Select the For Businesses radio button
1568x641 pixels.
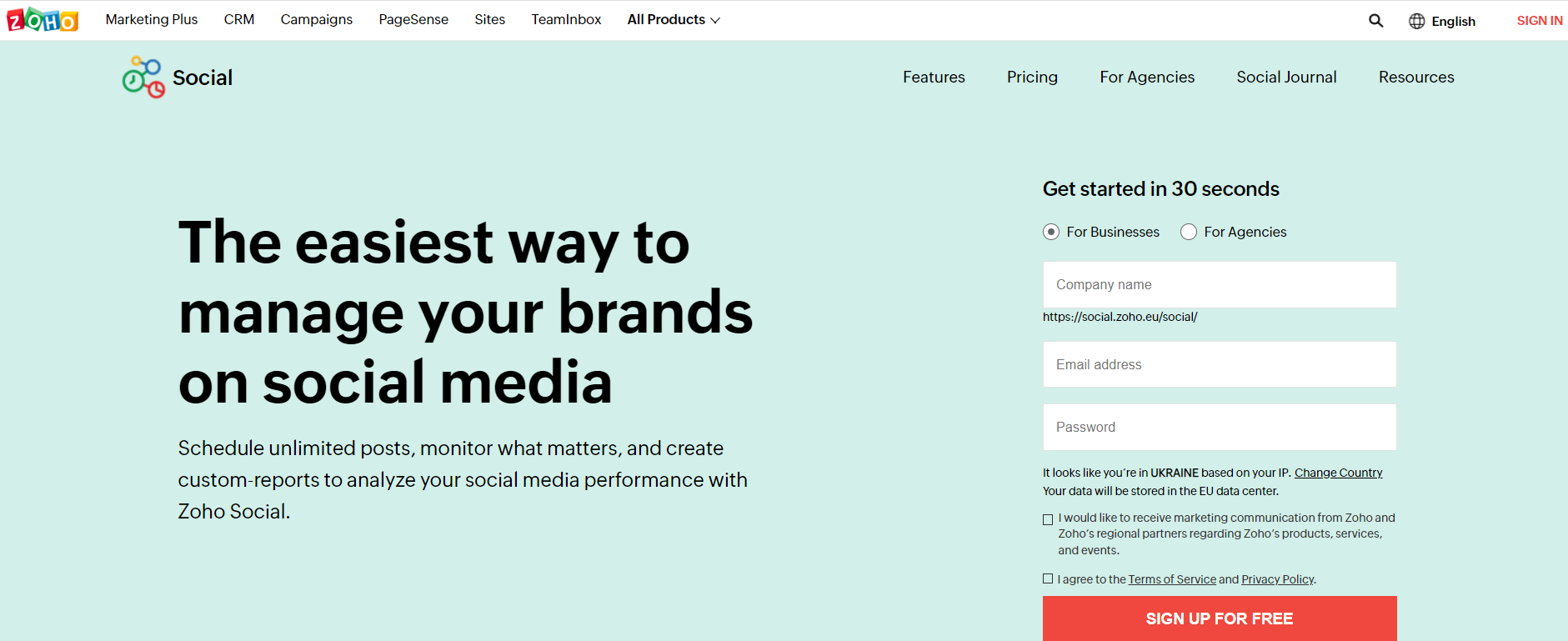[x=1051, y=232]
